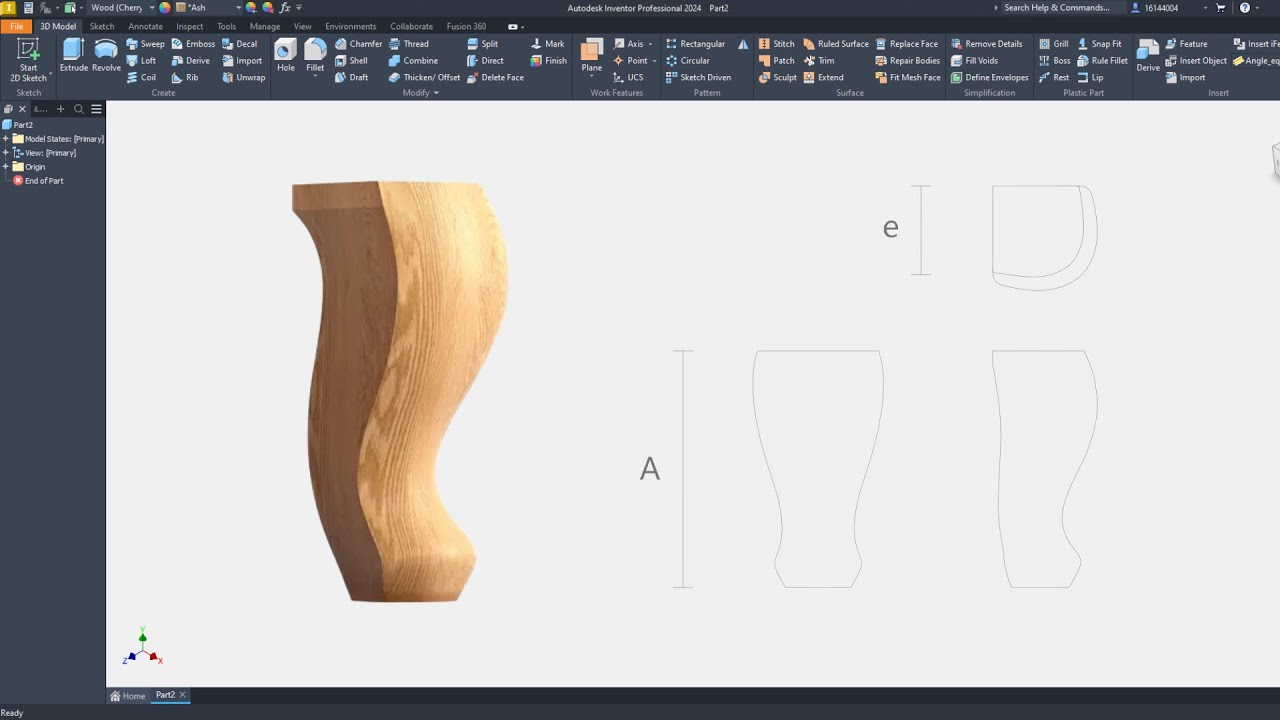
Task: Open the Manage ribbon tab
Action: [x=265, y=27]
